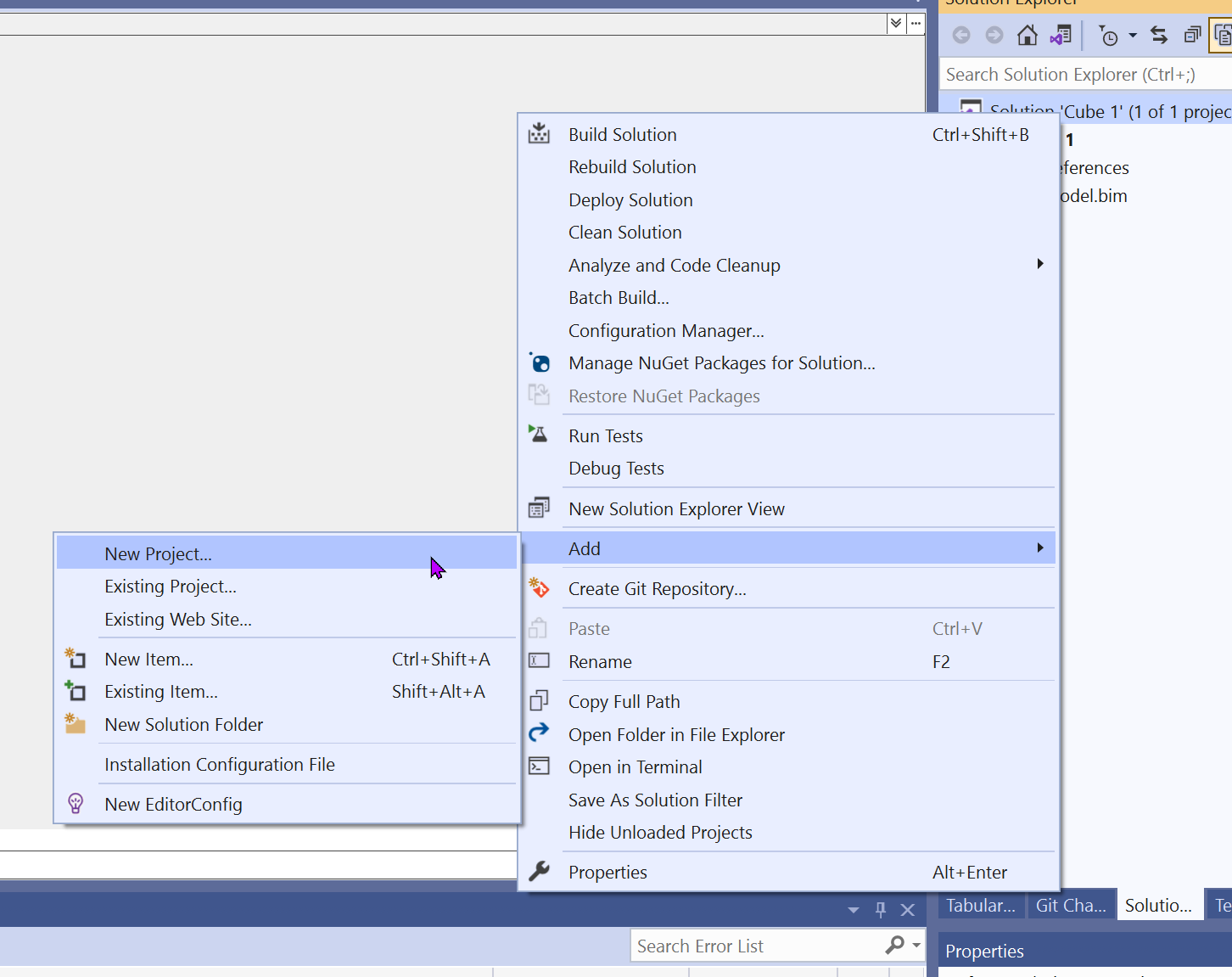
Task: Focus the Search Solution Explorer field
Action: (1086, 75)
